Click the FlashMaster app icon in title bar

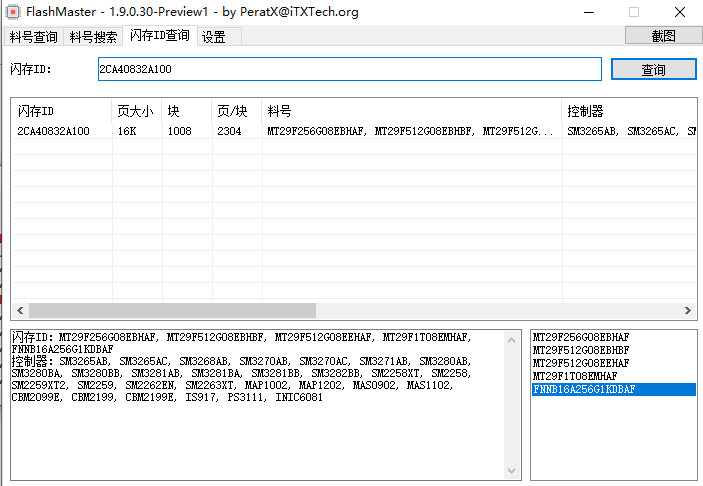[13, 12]
